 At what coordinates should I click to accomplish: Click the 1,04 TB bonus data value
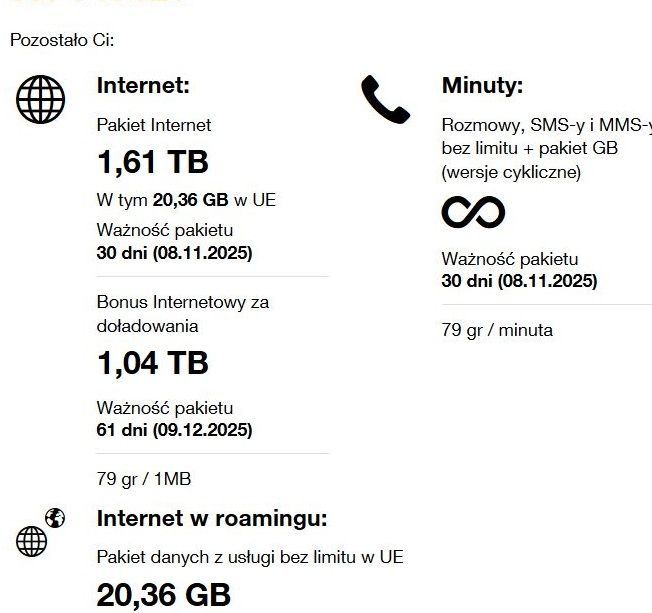point(154,364)
